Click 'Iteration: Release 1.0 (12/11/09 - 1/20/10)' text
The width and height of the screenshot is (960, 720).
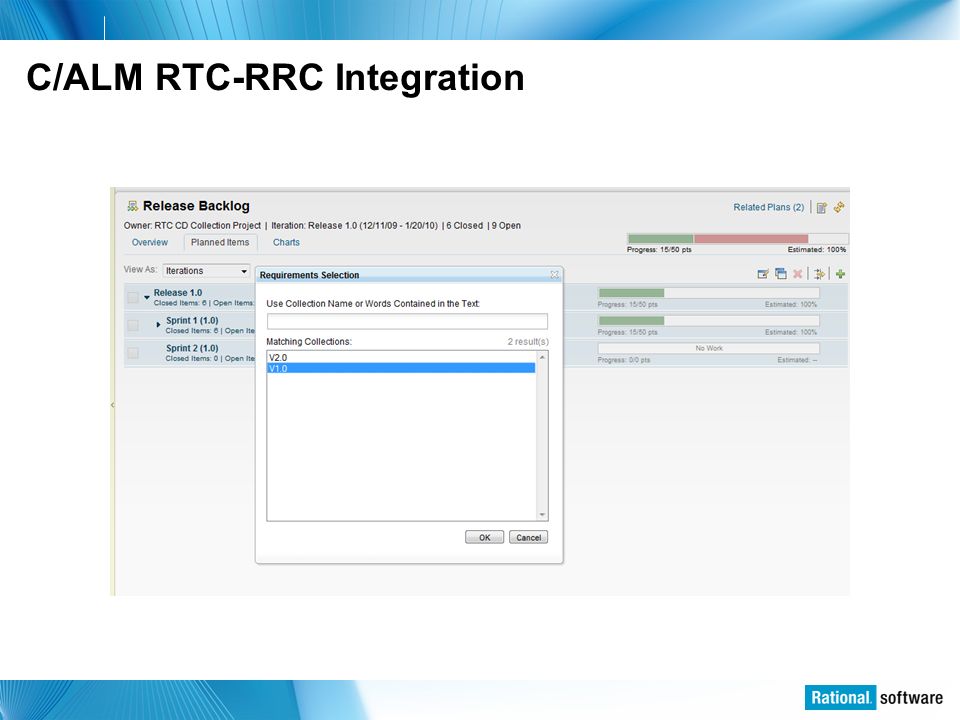(354, 225)
